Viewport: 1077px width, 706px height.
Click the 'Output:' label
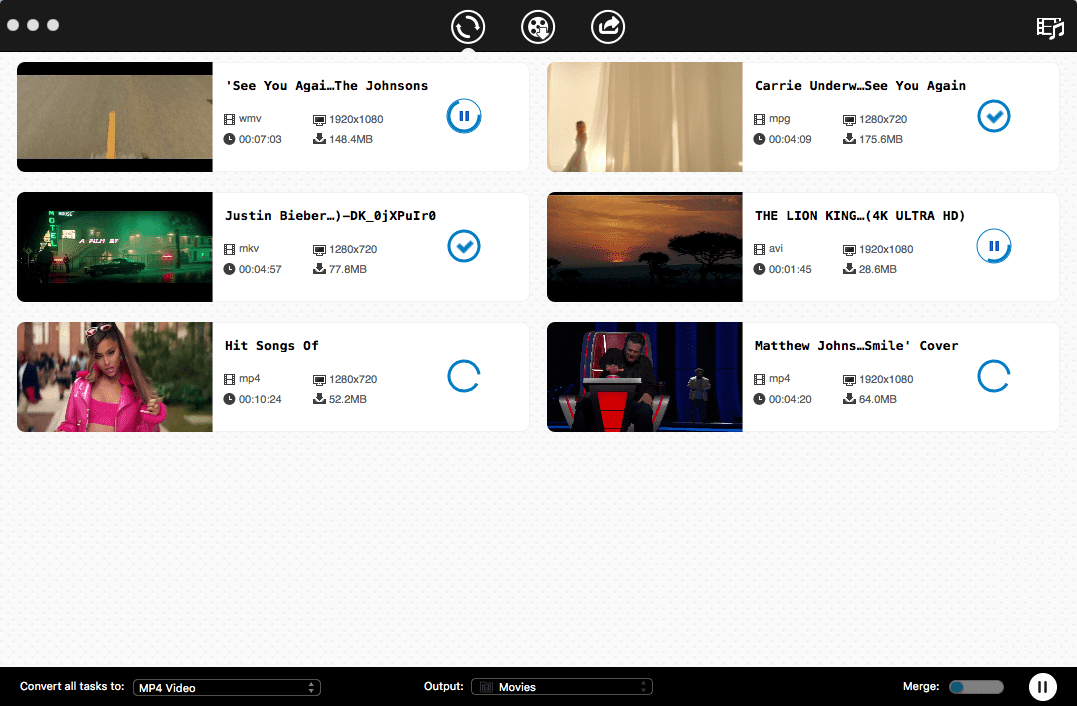point(444,686)
